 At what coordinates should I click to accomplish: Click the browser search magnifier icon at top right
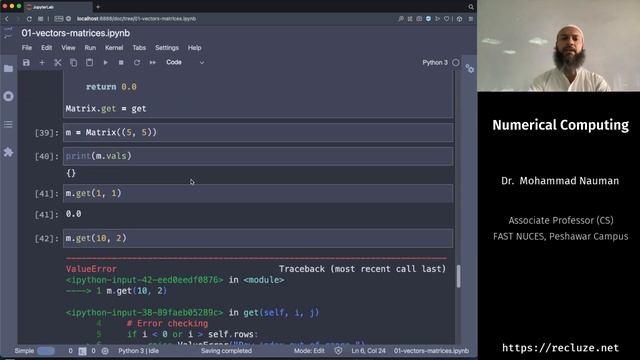pyautogui.click(x=471, y=7)
